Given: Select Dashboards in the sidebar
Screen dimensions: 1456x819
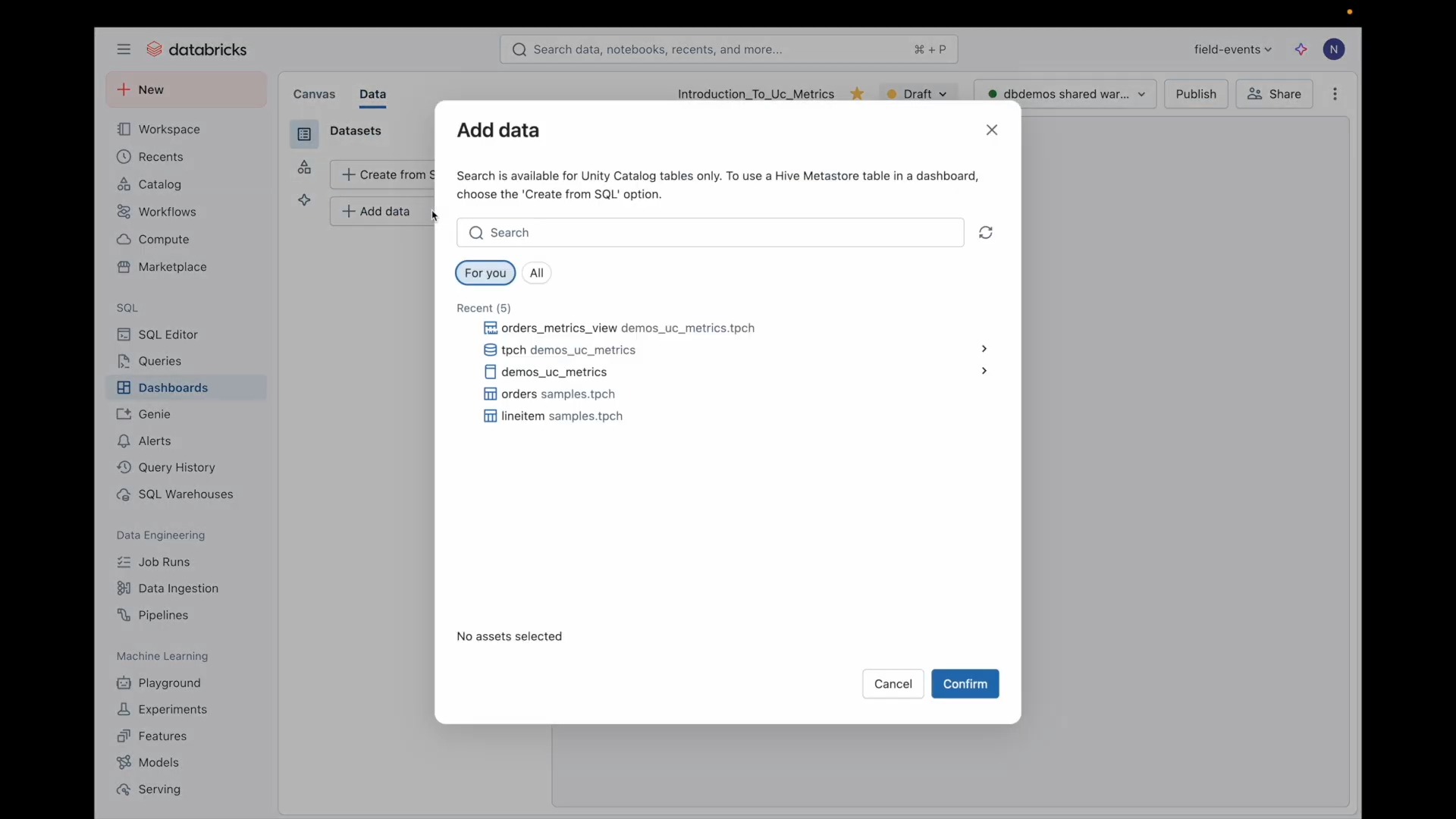Looking at the screenshot, I should click(187, 388).
